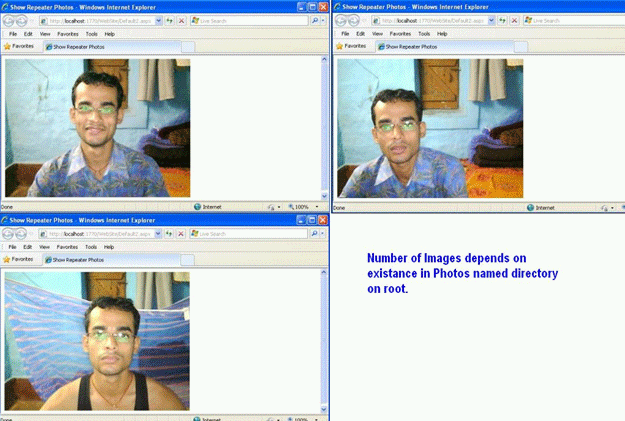Screen dimensions: 625x421
Task: Open View menu in top-left IE window
Action: pos(45,34)
